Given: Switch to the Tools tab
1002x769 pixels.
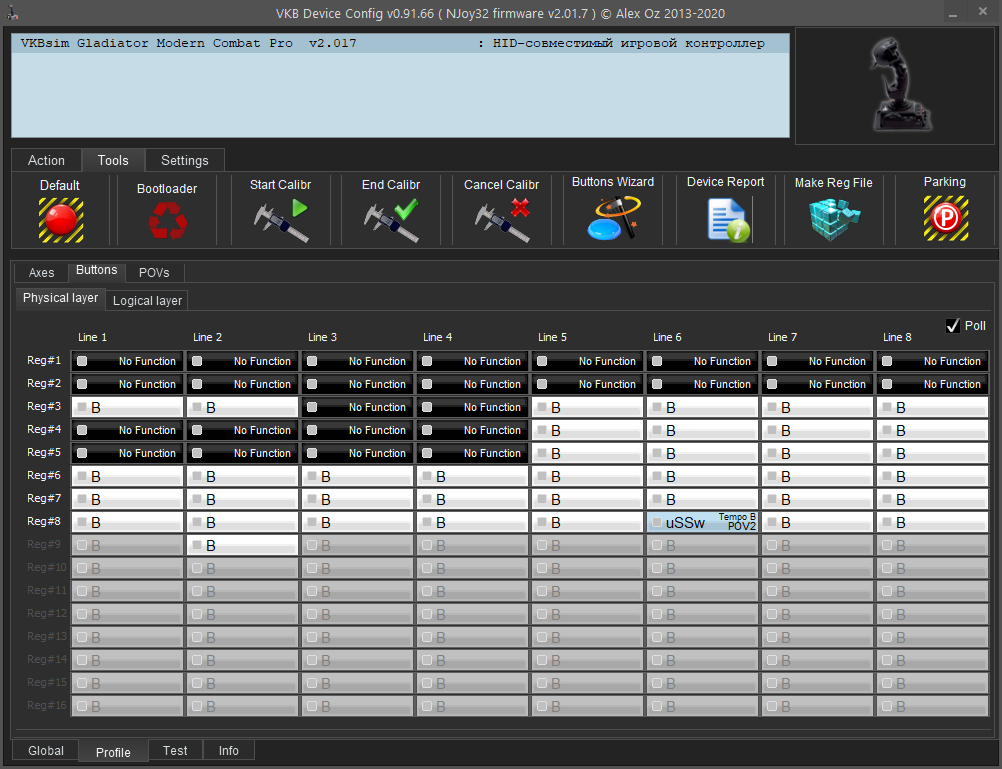Looking at the screenshot, I should [113, 160].
